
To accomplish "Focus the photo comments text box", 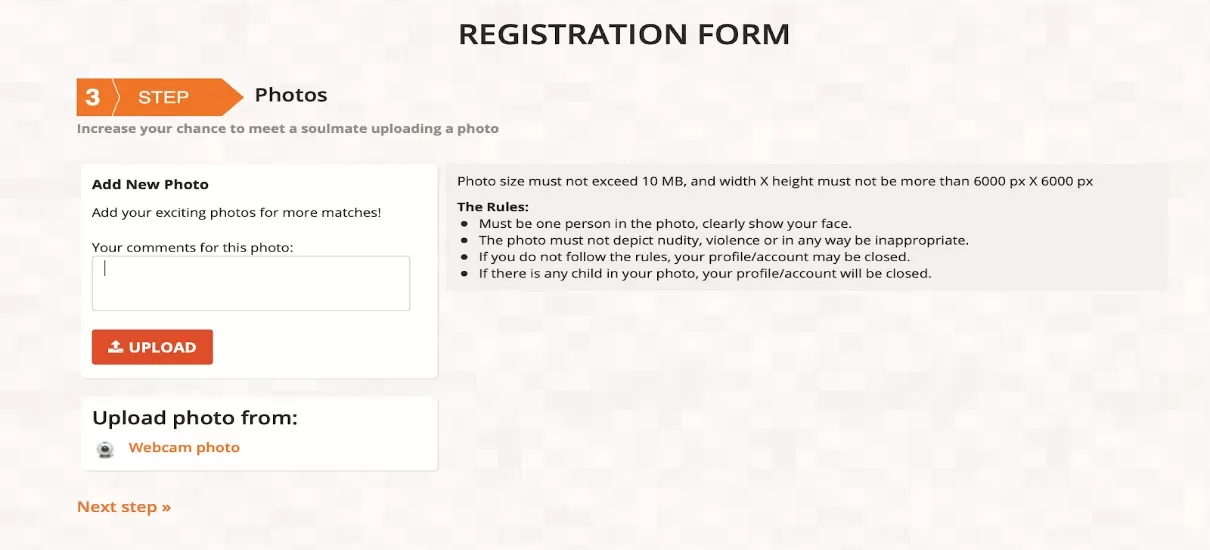I will pyautogui.click(x=251, y=283).
